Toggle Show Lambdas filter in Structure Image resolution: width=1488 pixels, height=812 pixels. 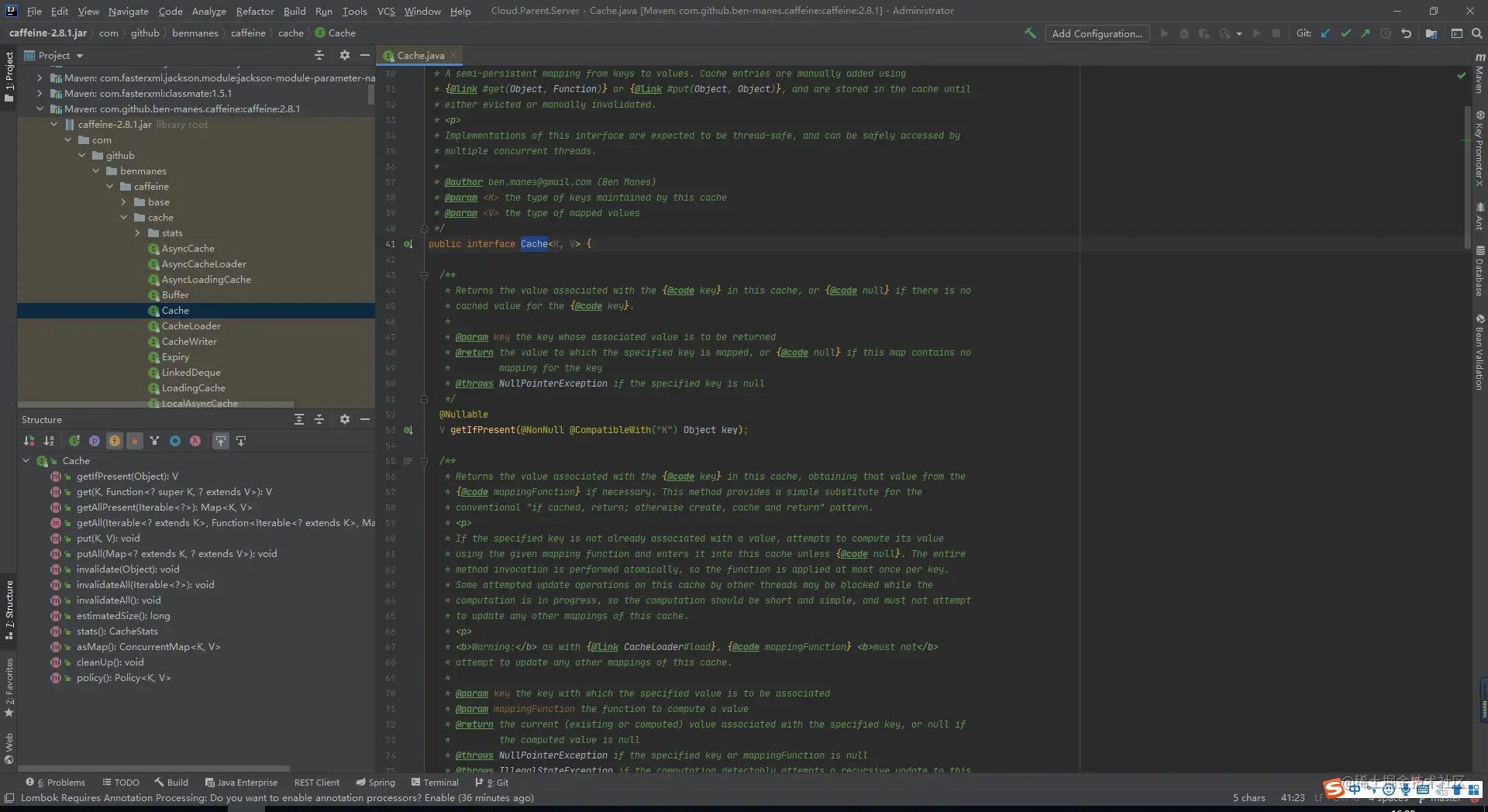point(195,441)
